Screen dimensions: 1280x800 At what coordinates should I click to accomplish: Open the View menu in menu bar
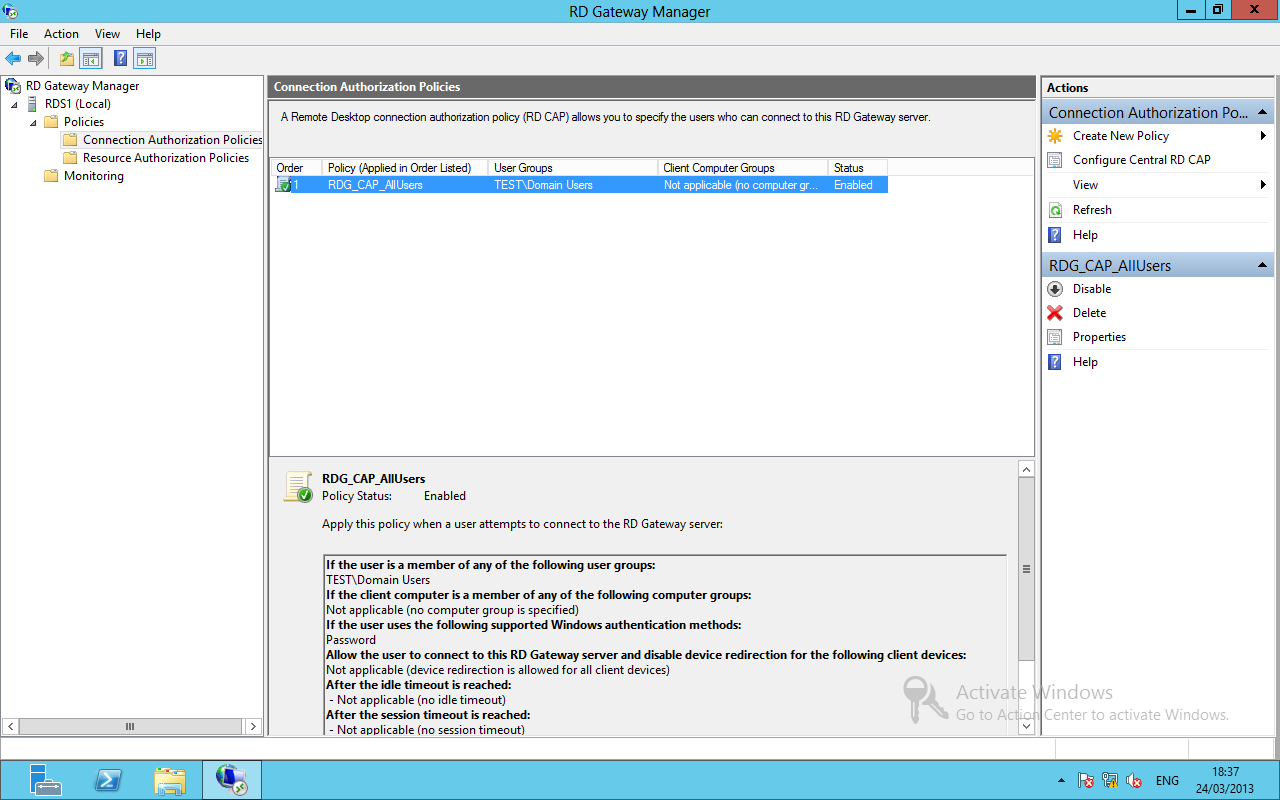pyautogui.click(x=107, y=34)
